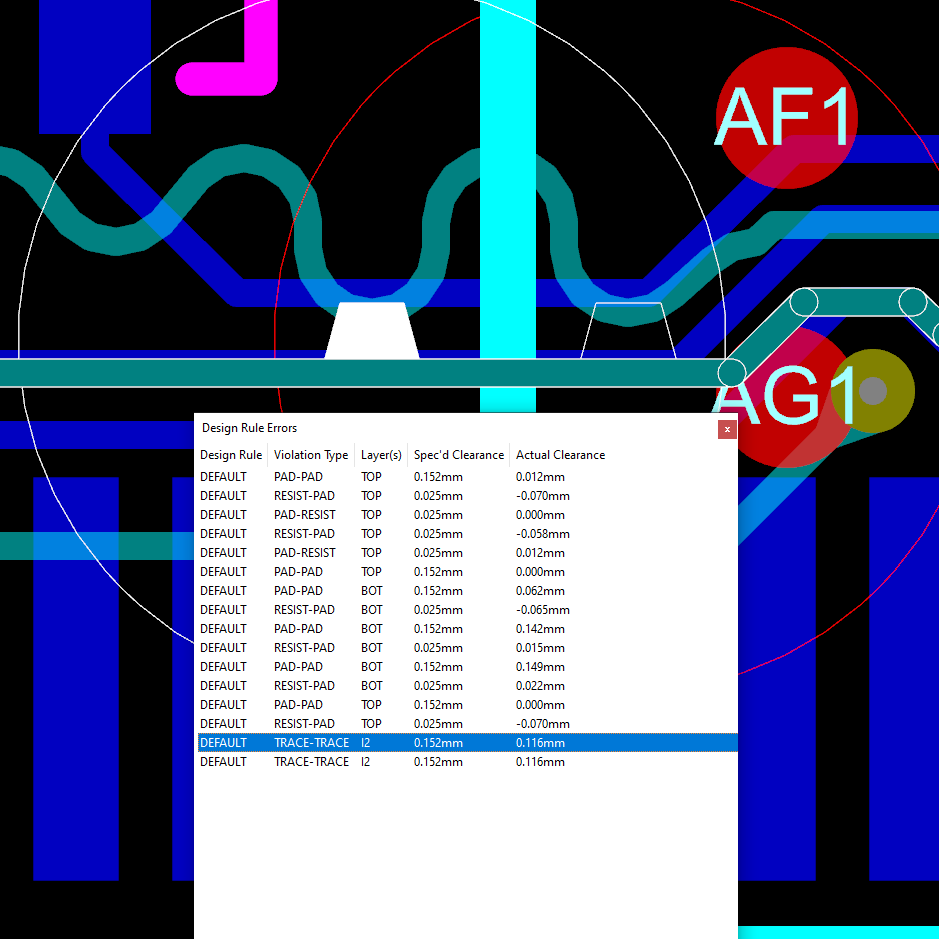Select the PAD-RESIST error with 0.000mm clearance
Image resolution: width=939 pixels, height=939 pixels.
[400, 515]
